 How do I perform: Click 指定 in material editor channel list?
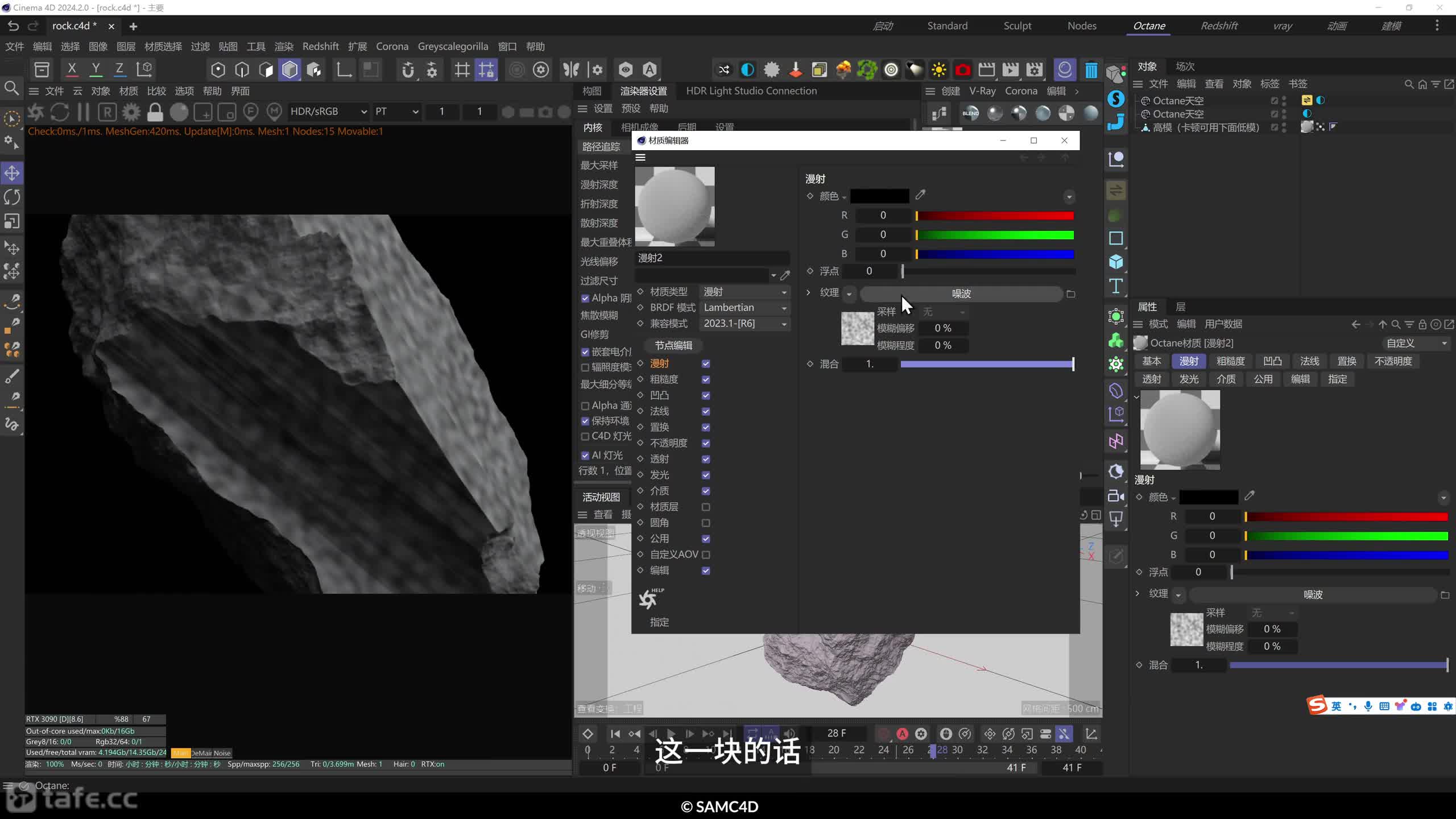click(659, 622)
